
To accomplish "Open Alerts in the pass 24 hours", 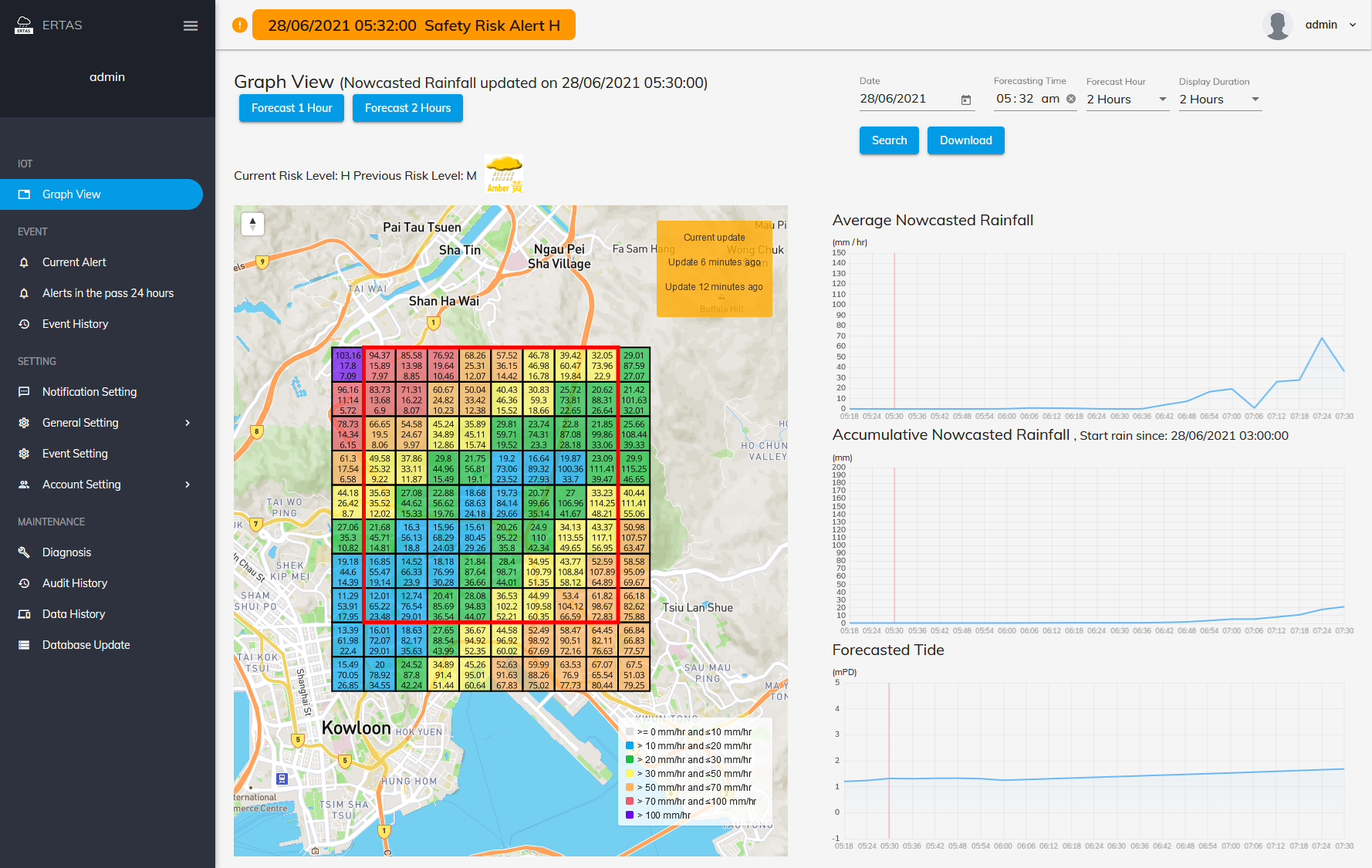I will [101, 293].
